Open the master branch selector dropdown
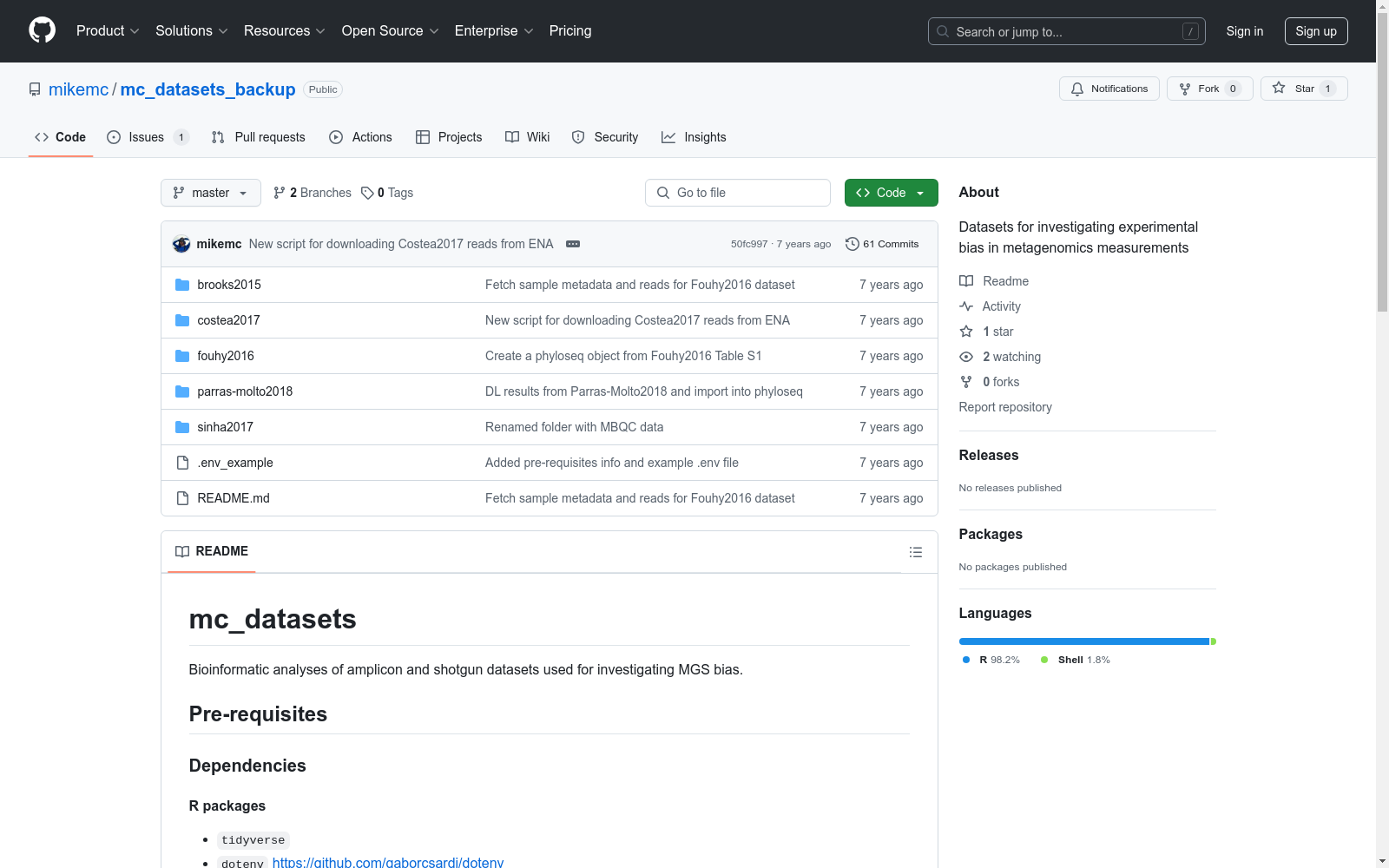The height and width of the screenshot is (868, 1389). tap(211, 193)
